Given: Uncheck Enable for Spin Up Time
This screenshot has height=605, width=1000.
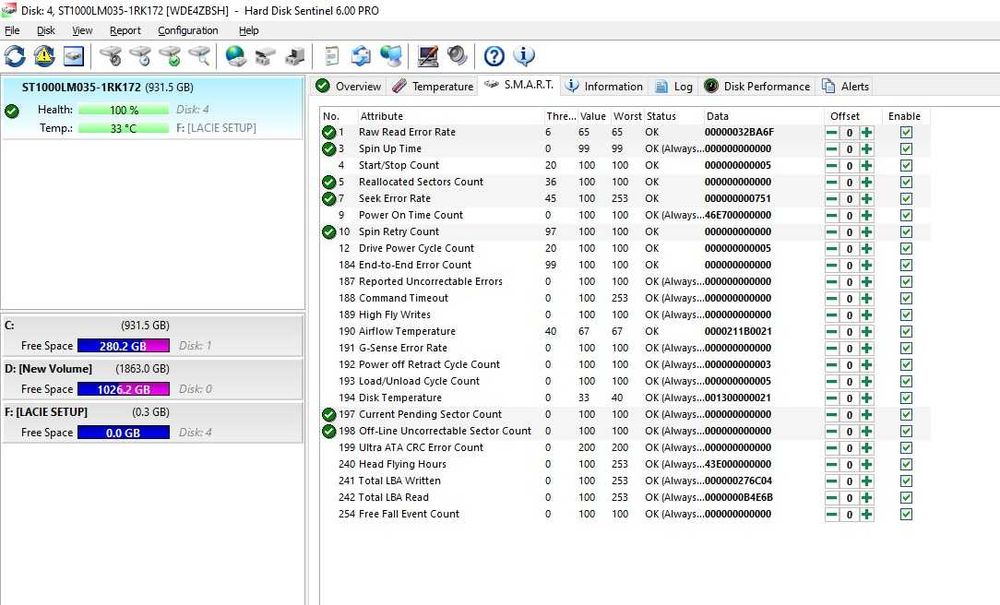Looking at the screenshot, I should 906,149.
